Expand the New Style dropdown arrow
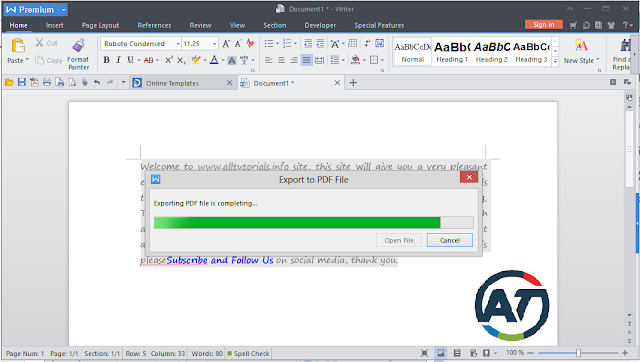This screenshot has width=640, height=362. pos(598,60)
